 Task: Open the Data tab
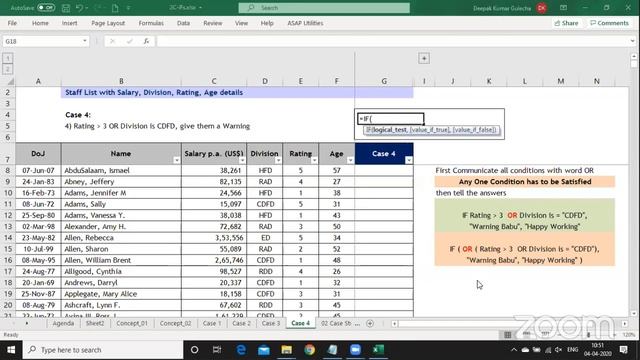[x=183, y=23]
